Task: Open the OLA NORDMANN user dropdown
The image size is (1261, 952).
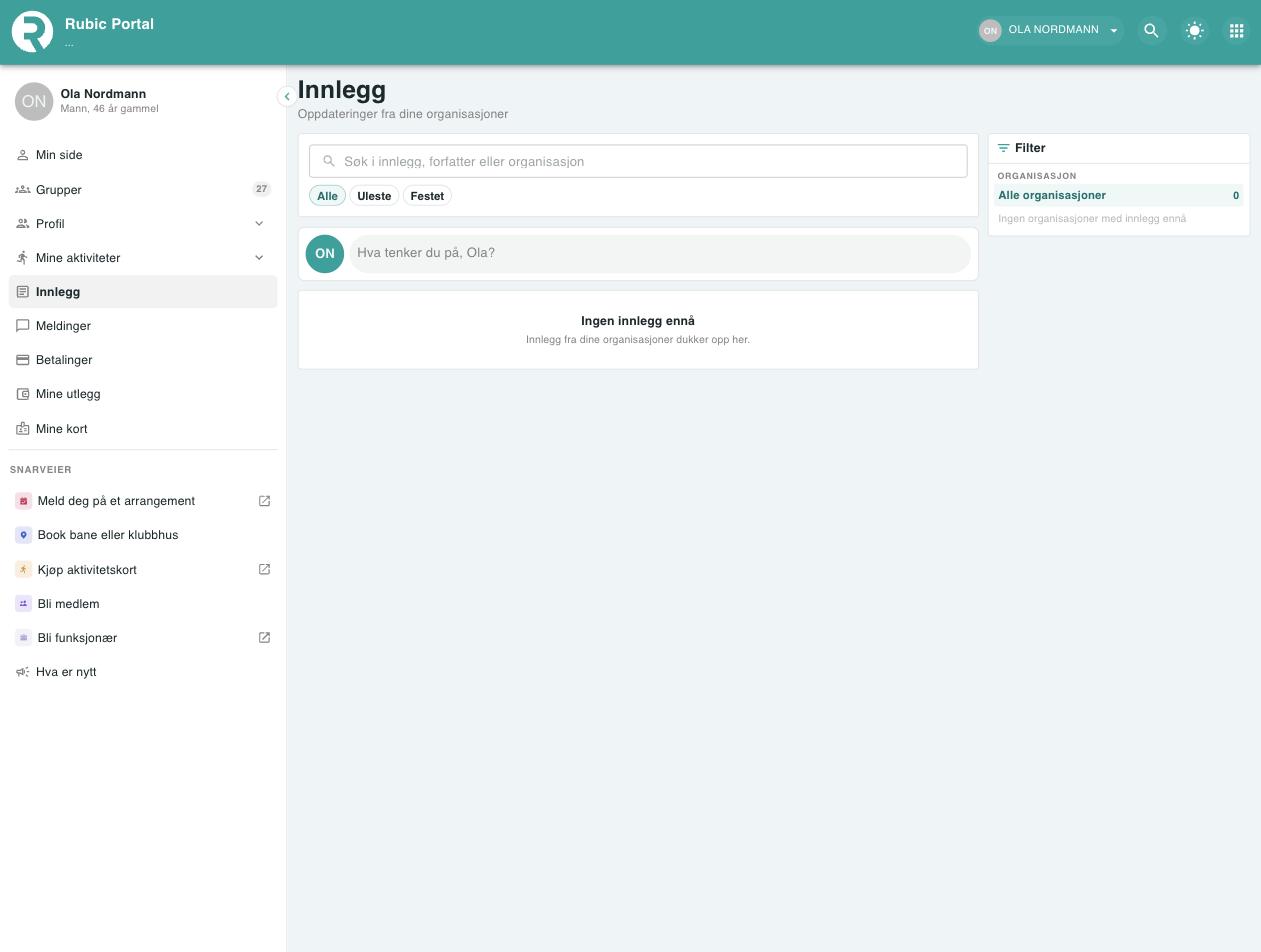Action: coord(1050,30)
